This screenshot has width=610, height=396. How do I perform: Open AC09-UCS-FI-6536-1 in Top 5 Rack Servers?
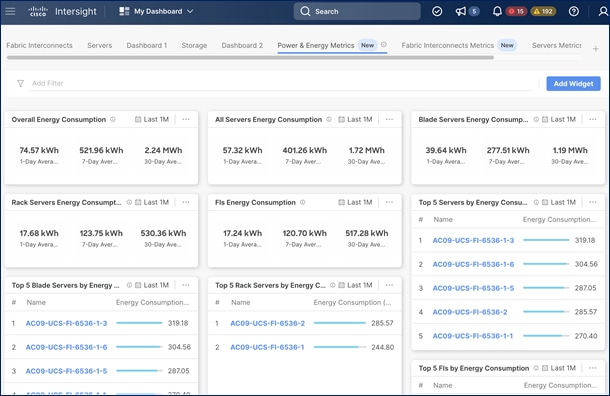click(267, 347)
